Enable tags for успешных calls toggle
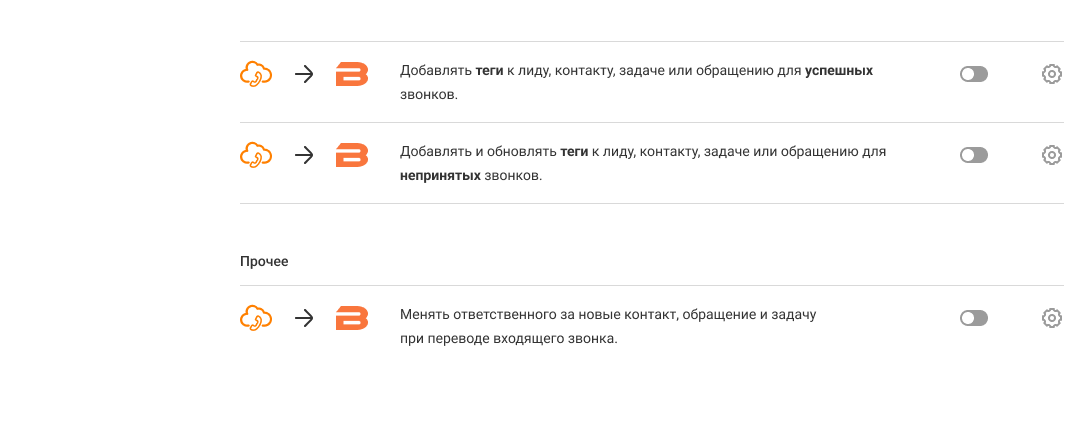1080x424 pixels. pyautogui.click(x=973, y=74)
